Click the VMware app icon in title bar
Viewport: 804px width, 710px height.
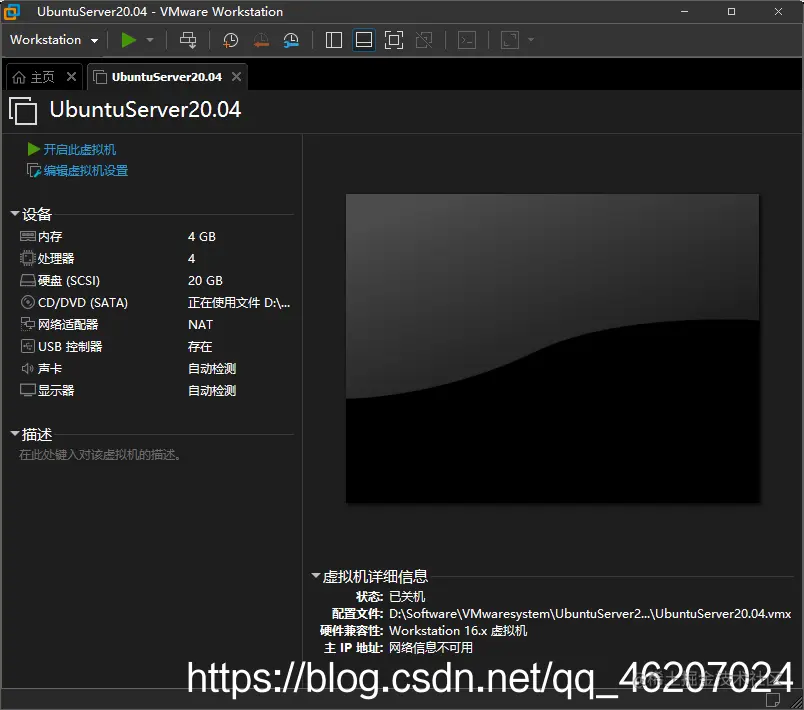(x=12, y=12)
